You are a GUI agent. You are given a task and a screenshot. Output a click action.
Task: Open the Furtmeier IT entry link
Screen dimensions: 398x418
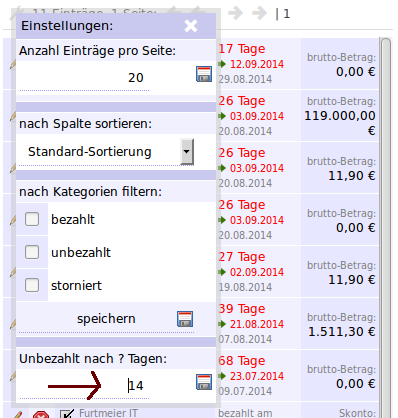click(108, 413)
